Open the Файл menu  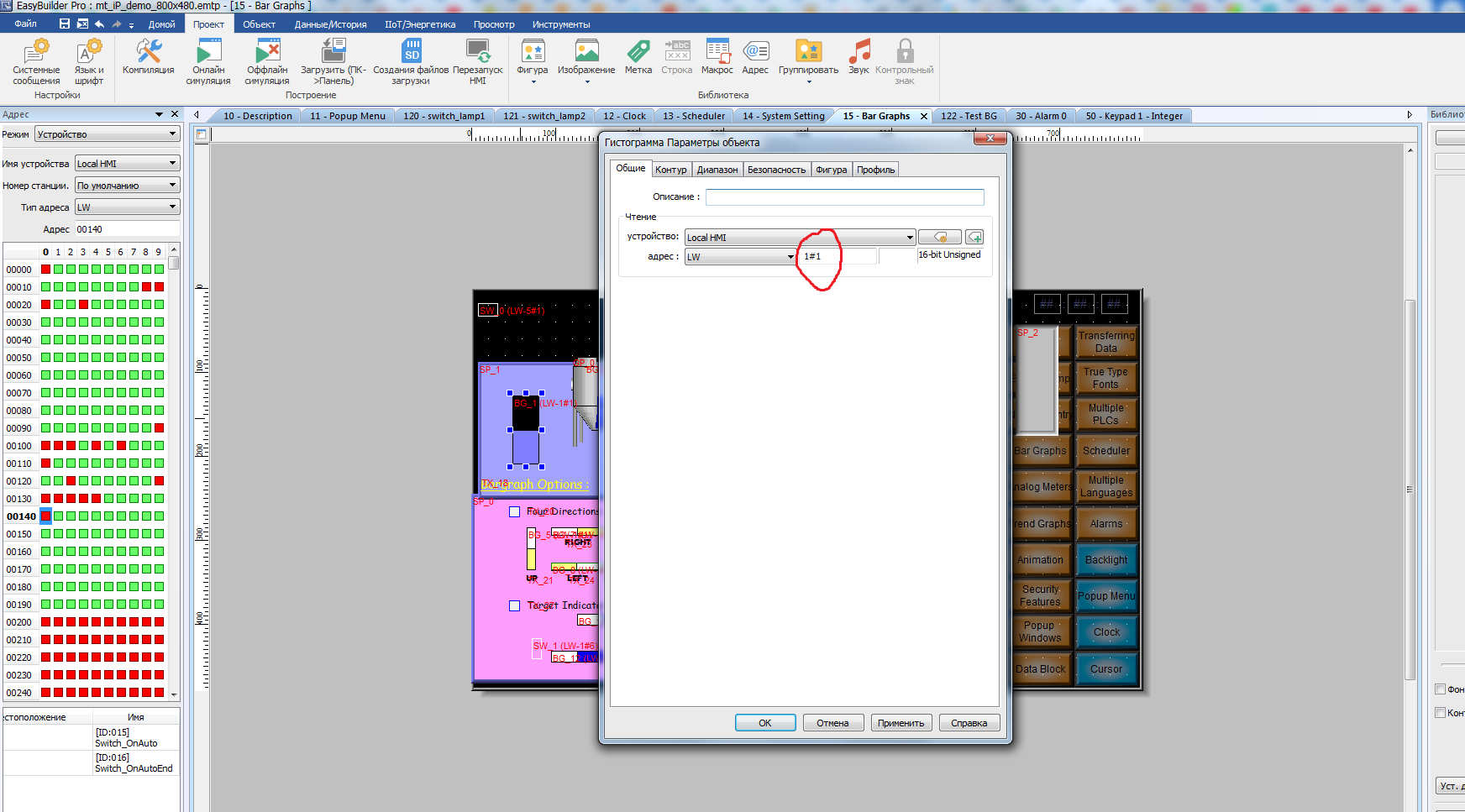tap(25, 24)
